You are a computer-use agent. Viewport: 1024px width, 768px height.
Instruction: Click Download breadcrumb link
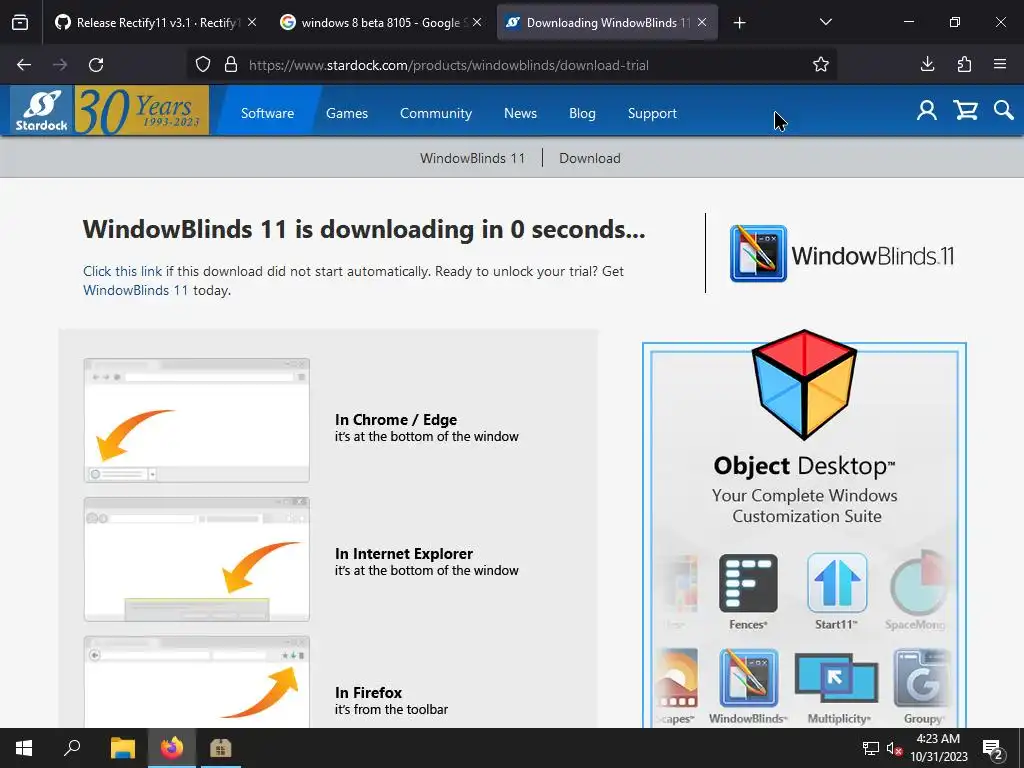(x=590, y=158)
